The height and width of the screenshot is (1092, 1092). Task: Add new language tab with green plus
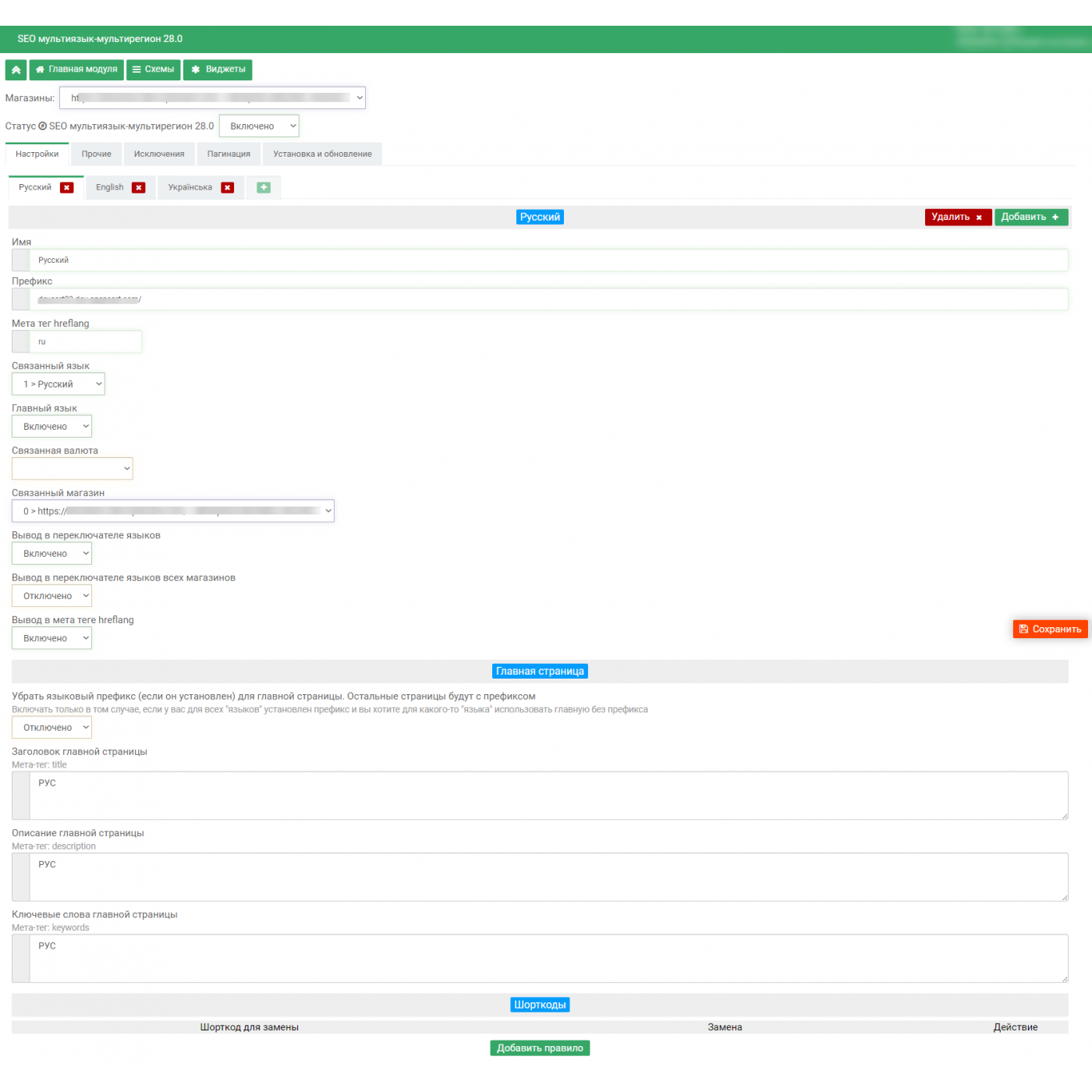point(264,188)
